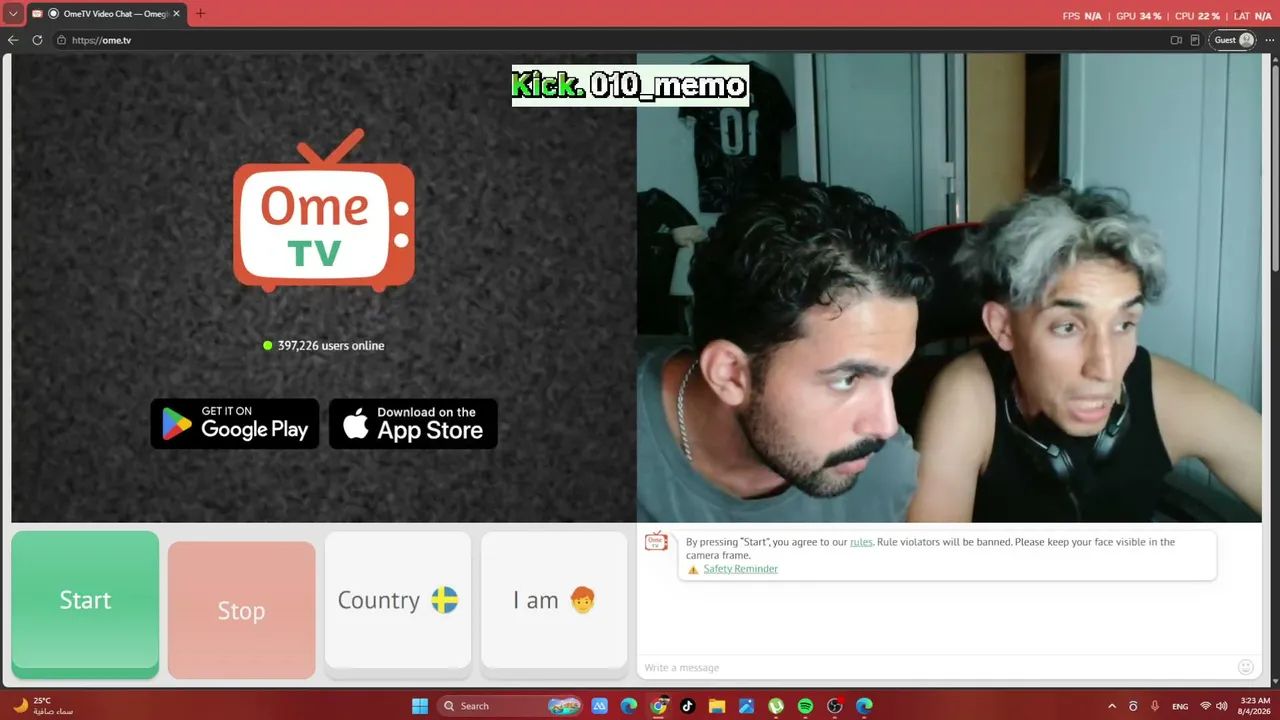Viewport: 1280px width, 720px height.
Task: Open the Windows Start menu
Action: (420, 706)
